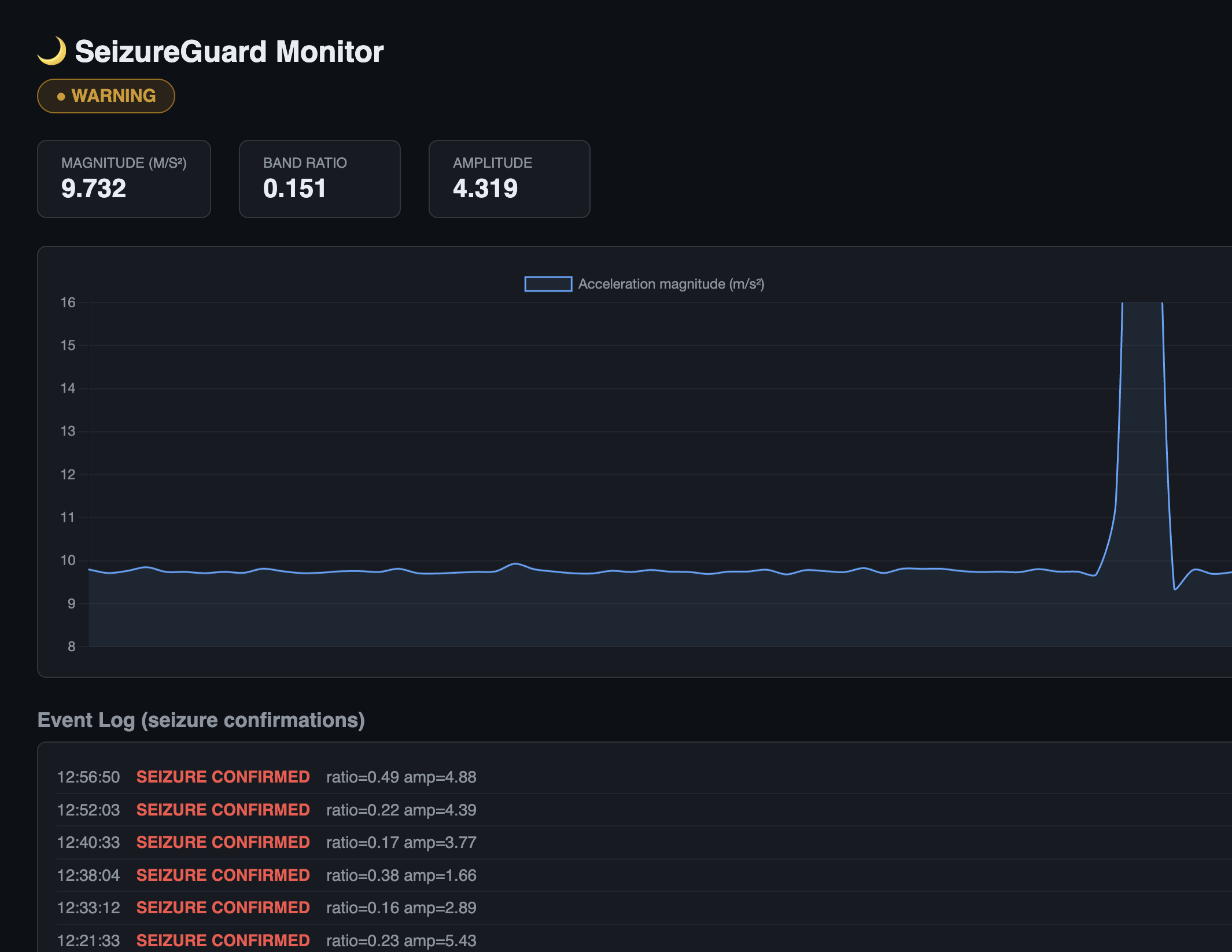The image size is (1232, 952).
Task: Click the acceleration spike peak on chart
Action: [1142, 305]
